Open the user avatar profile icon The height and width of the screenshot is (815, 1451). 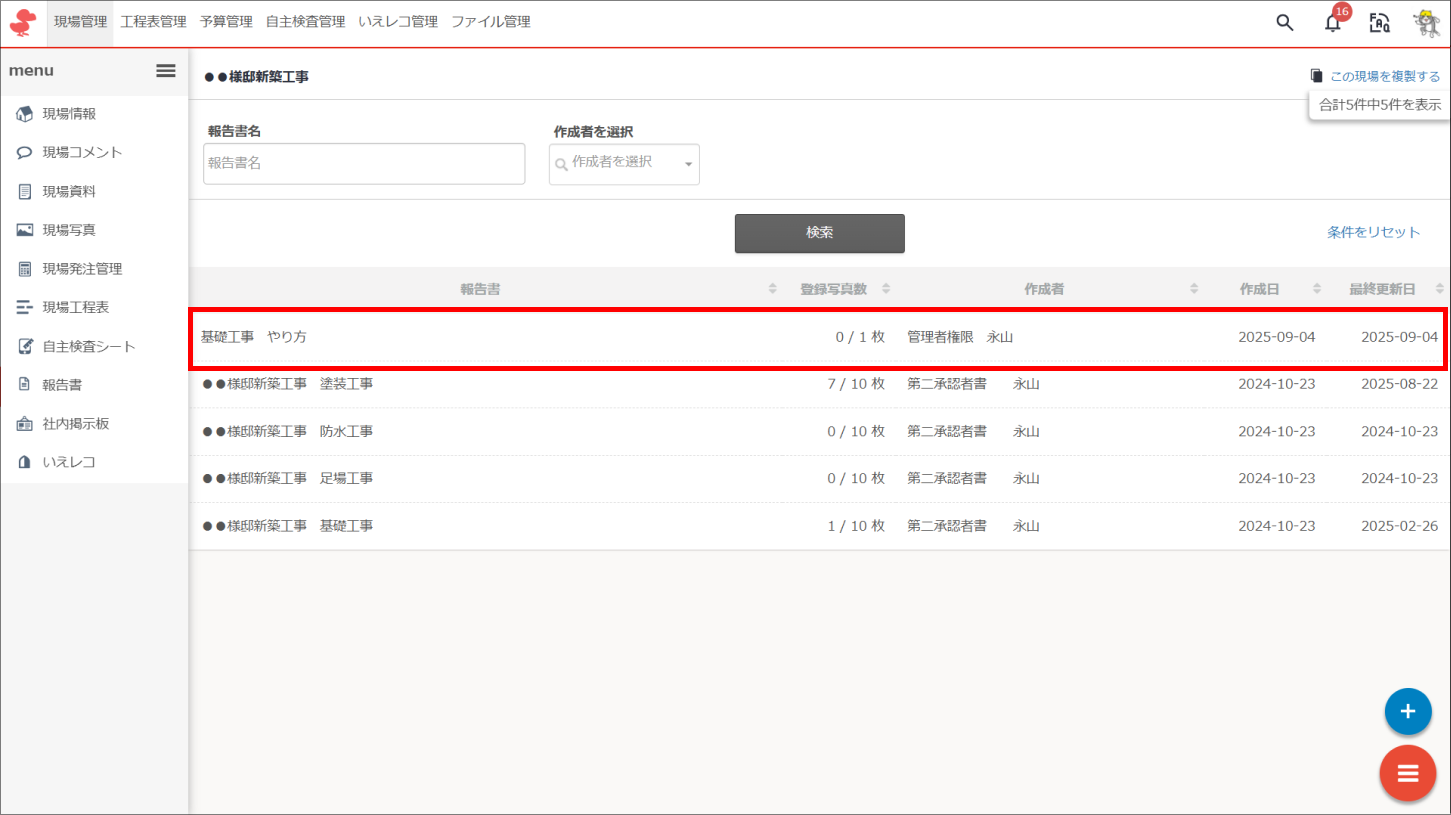coord(1426,23)
